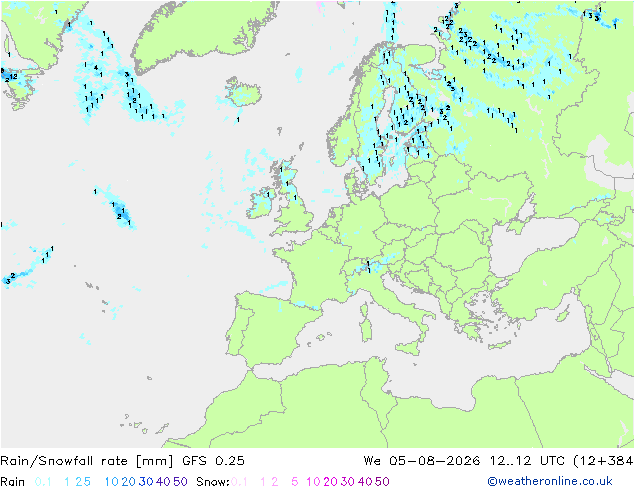Click the "Rain/Snowfall rate [mm]" title text

[x=87, y=461]
